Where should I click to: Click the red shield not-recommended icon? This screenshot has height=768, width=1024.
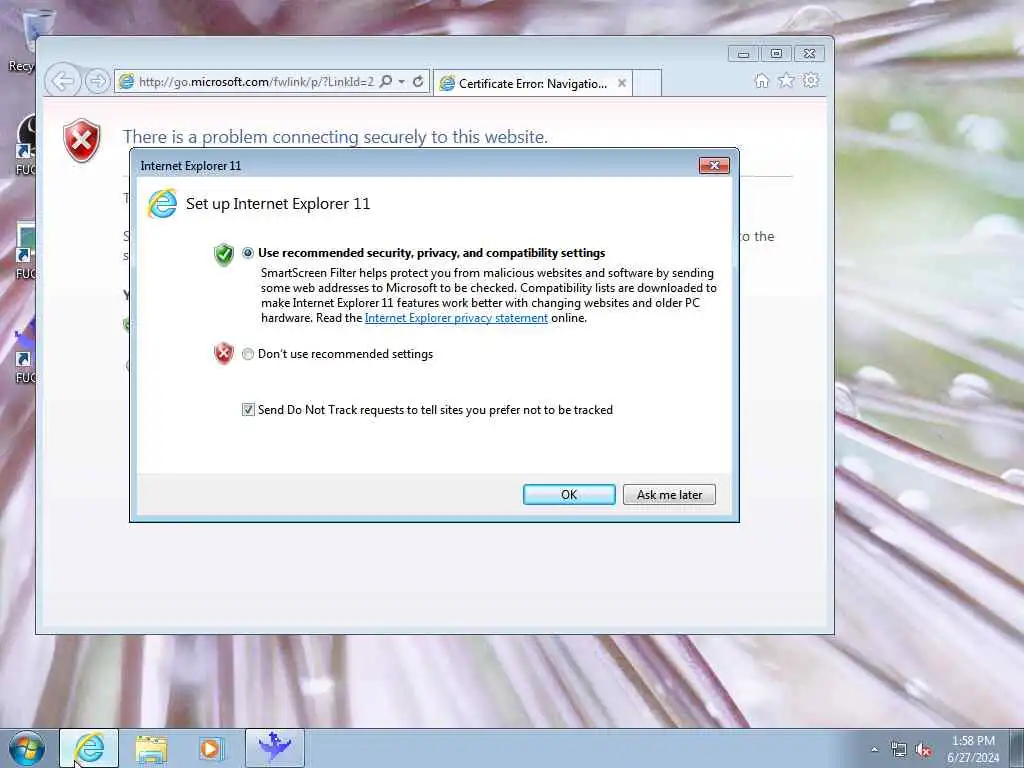point(223,353)
